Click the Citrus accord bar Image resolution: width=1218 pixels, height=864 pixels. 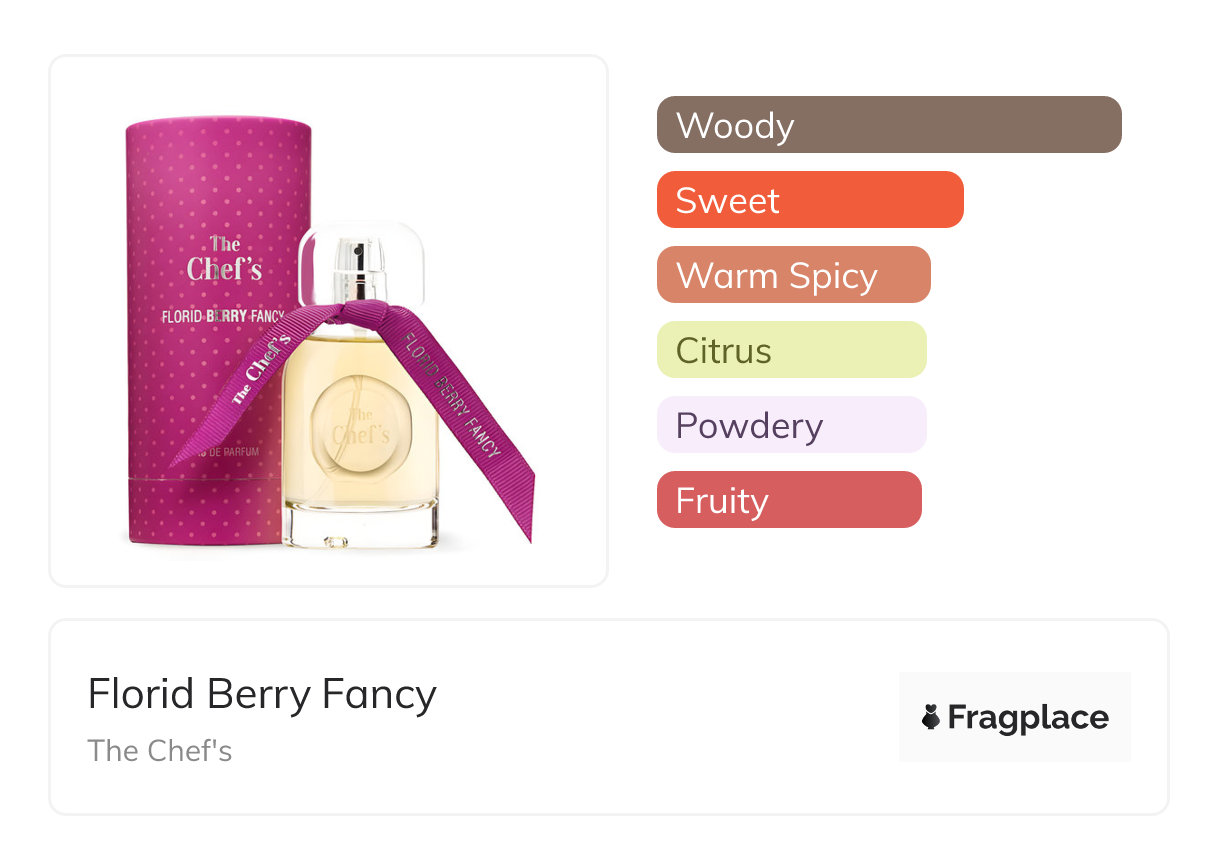click(791, 350)
